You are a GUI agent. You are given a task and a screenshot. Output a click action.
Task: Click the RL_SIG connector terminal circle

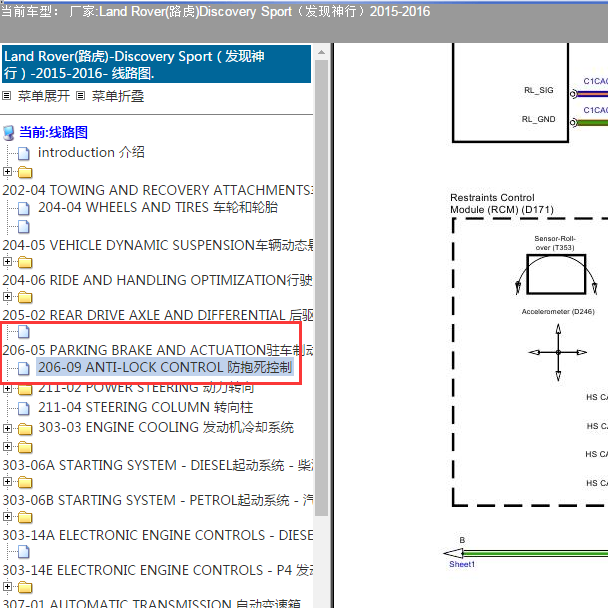point(573,94)
